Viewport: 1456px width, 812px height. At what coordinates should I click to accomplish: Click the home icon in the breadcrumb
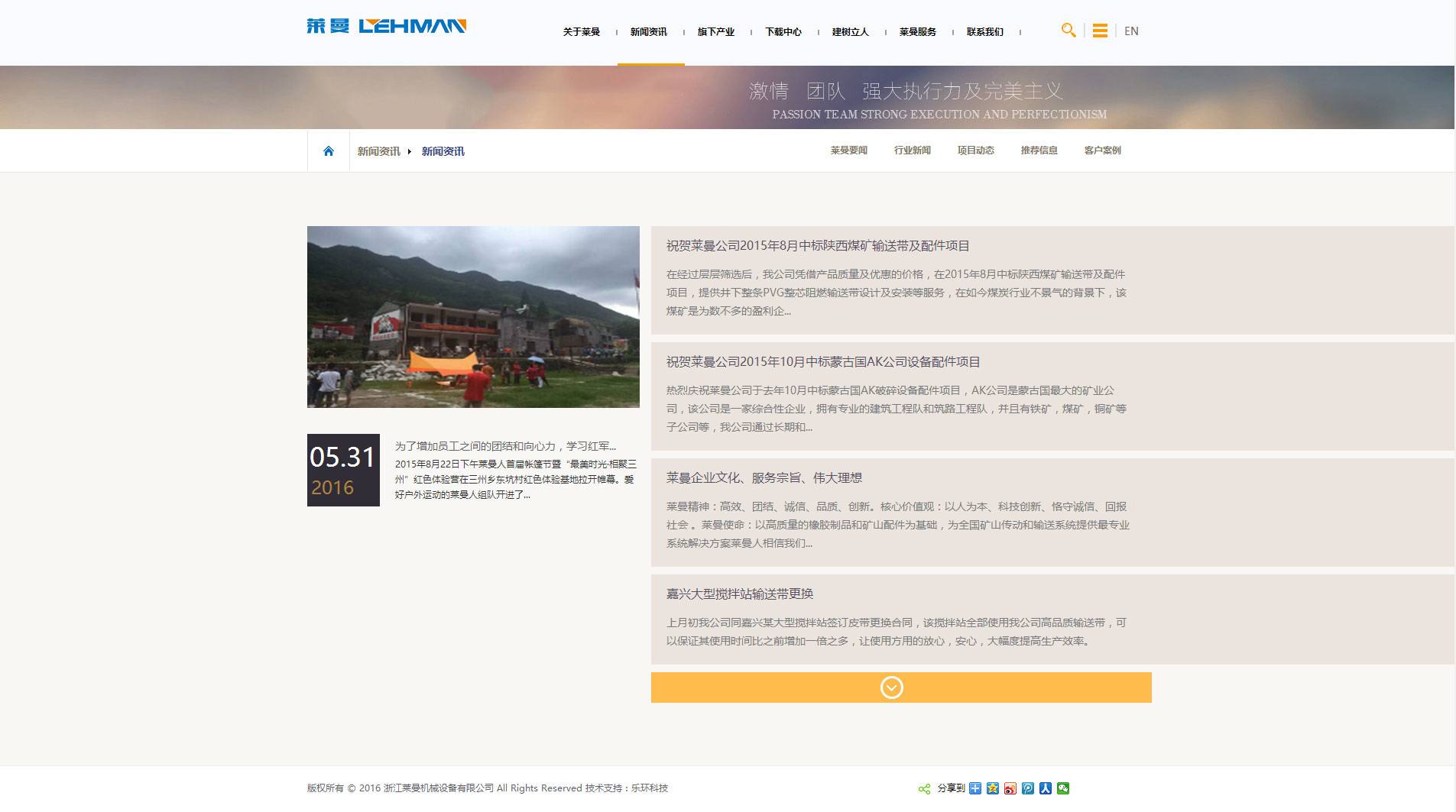(329, 150)
